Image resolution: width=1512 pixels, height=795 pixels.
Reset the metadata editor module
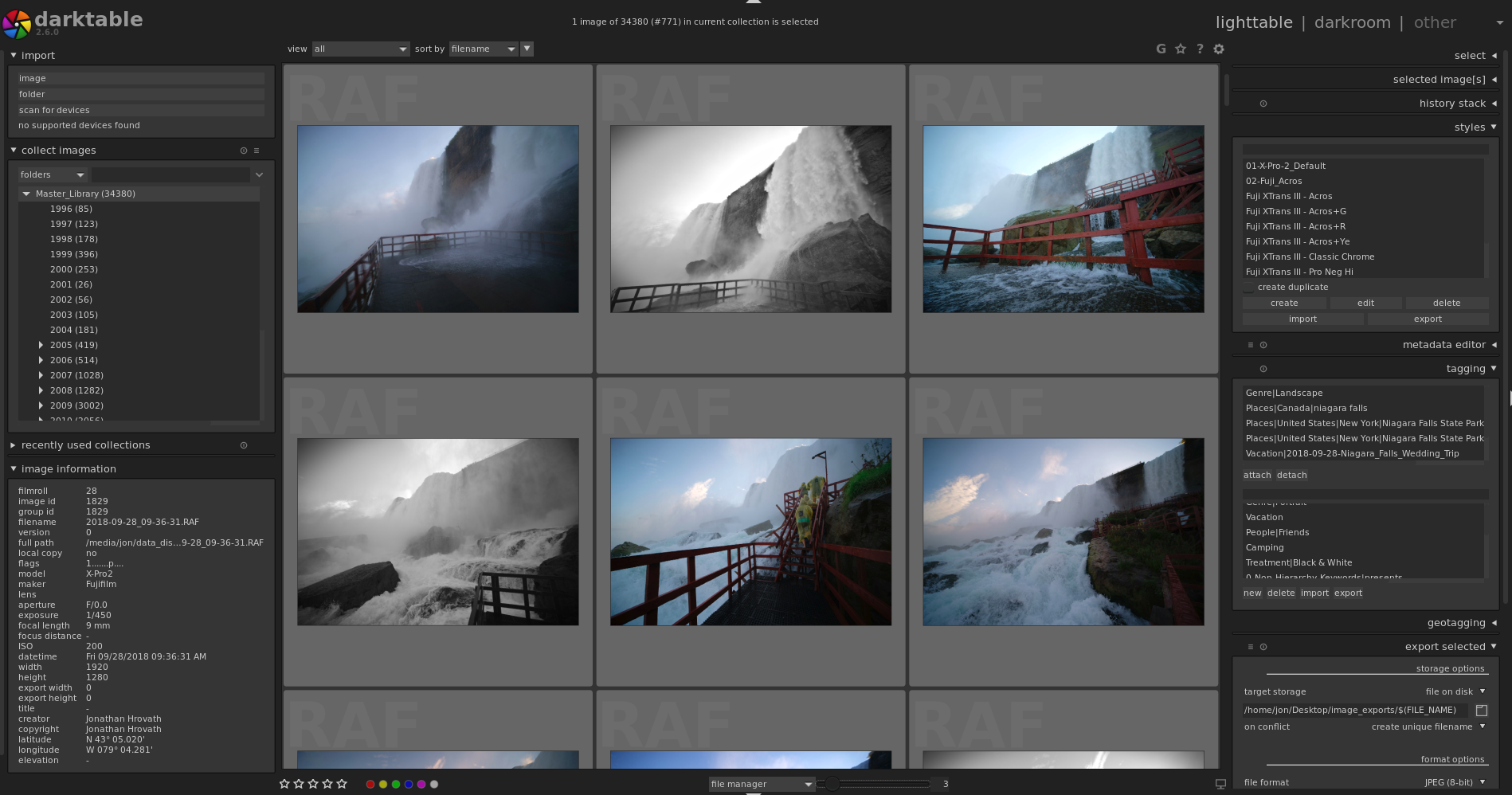click(x=1263, y=345)
